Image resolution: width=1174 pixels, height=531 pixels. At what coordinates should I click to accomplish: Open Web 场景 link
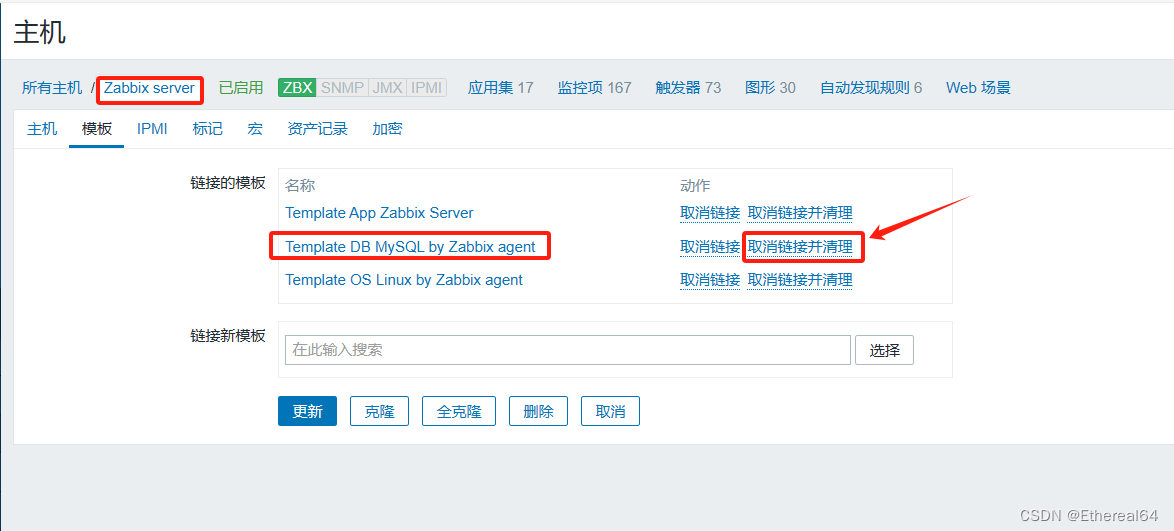click(979, 88)
